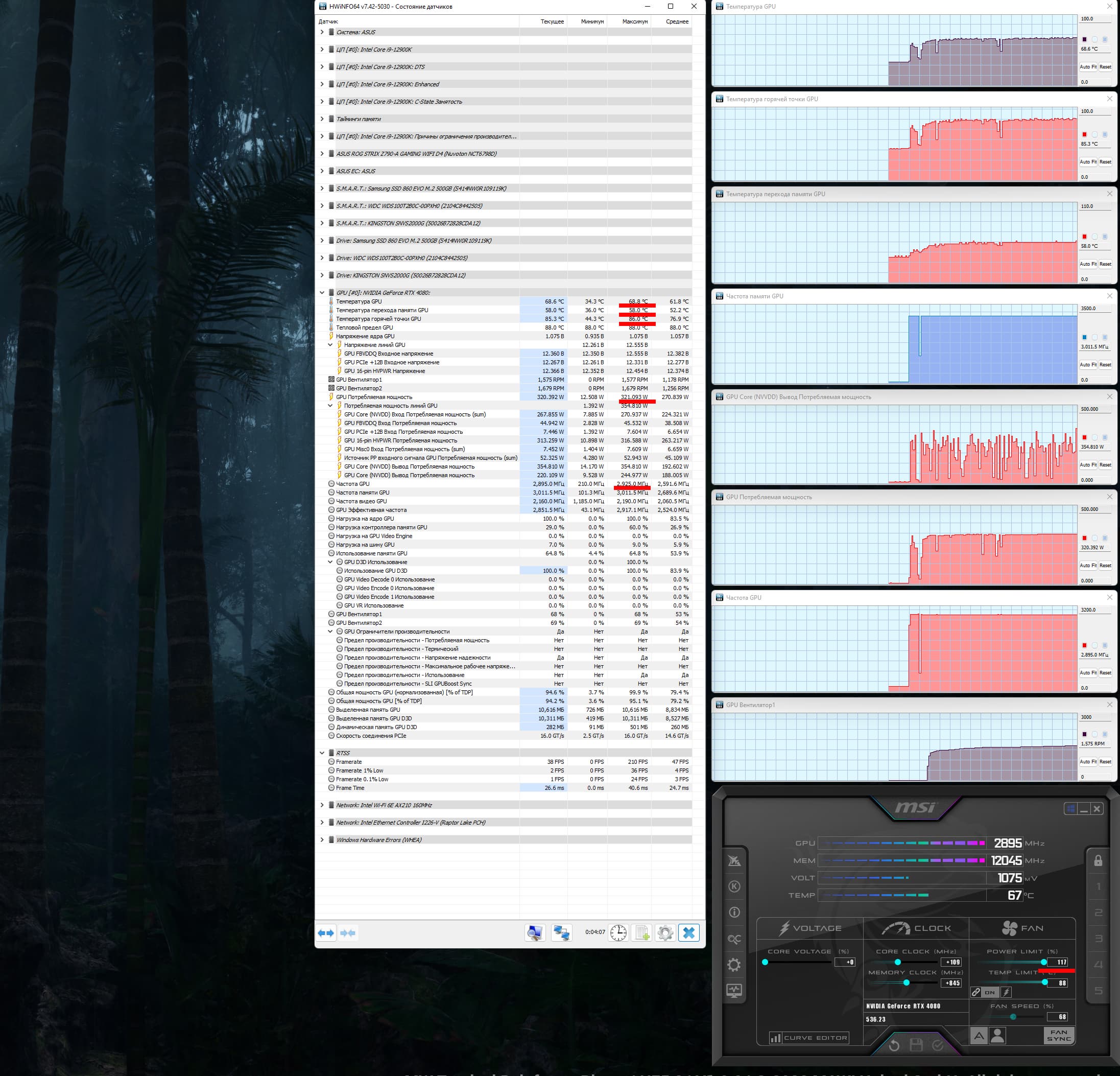The height and width of the screenshot is (1076, 1120).
Task: Expand the Система: ASUS sensor group
Action: [x=322, y=32]
